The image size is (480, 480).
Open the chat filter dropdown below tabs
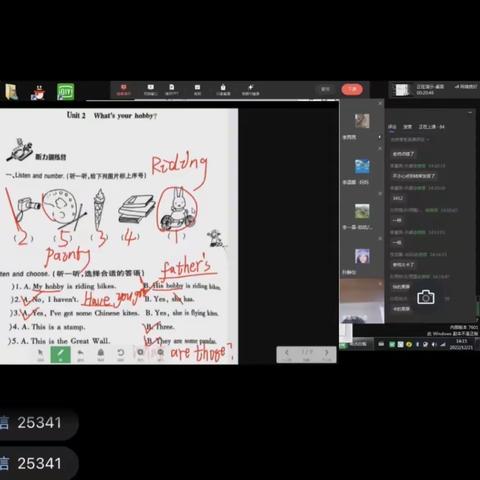pos(410,139)
